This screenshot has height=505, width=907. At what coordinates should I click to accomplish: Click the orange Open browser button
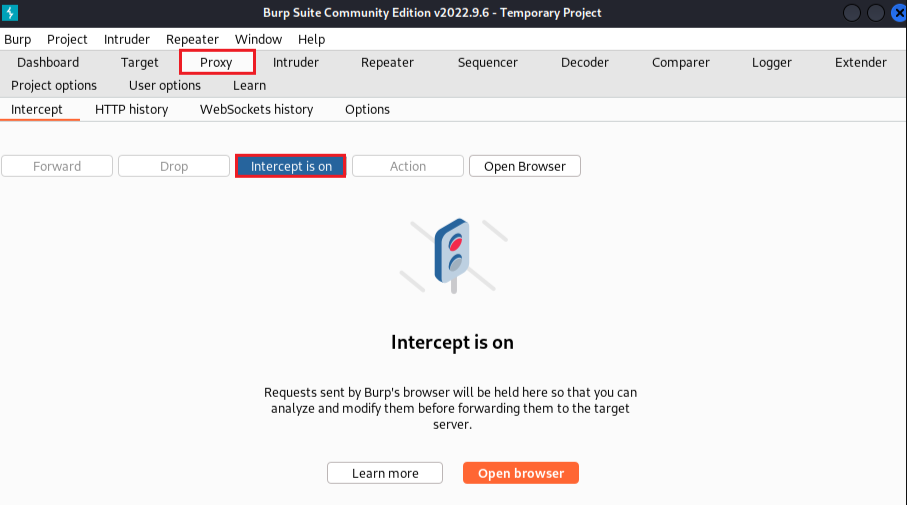tap(521, 473)
